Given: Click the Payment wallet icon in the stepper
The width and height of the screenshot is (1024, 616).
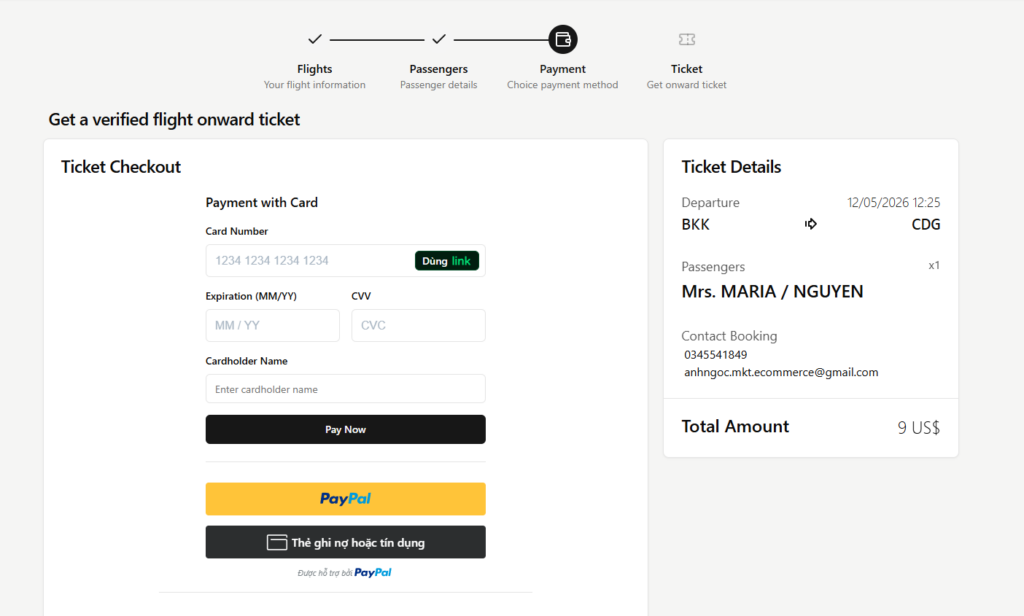Looking at the screenshot, I should [562, 39].
